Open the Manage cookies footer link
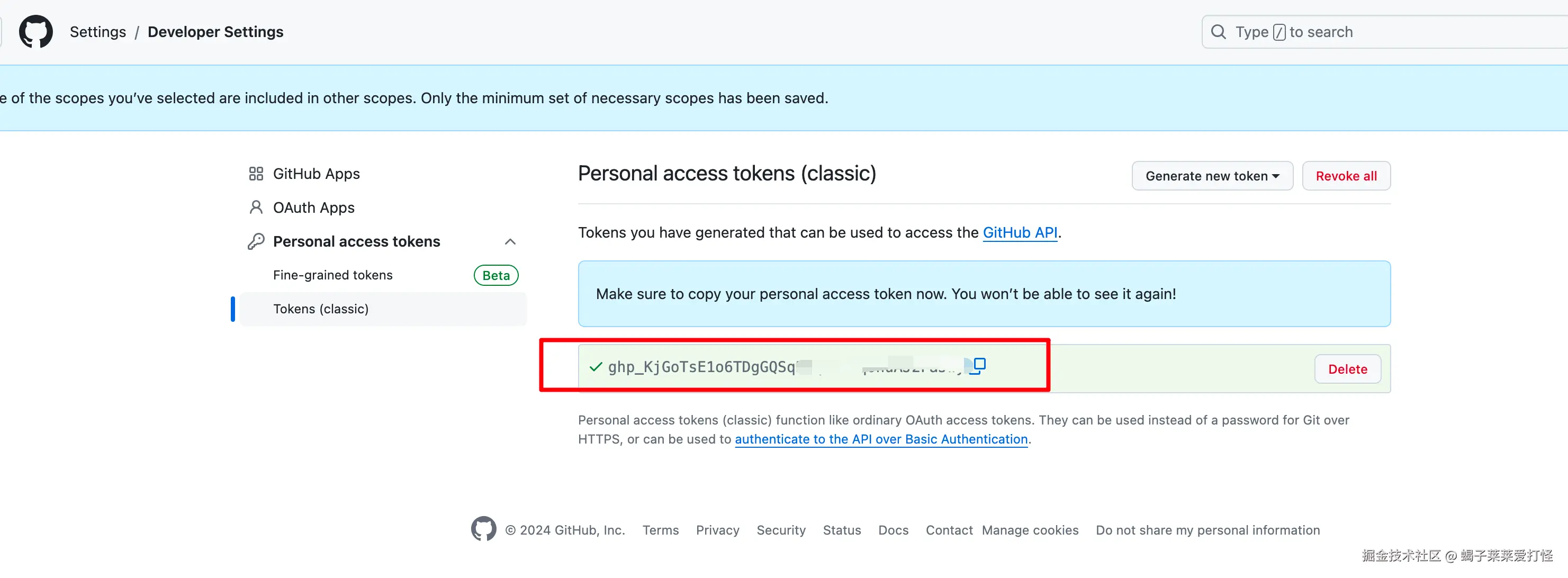Image resolution: width=1568 pixels, height=578 pixels. click(x=1030, y=530)
